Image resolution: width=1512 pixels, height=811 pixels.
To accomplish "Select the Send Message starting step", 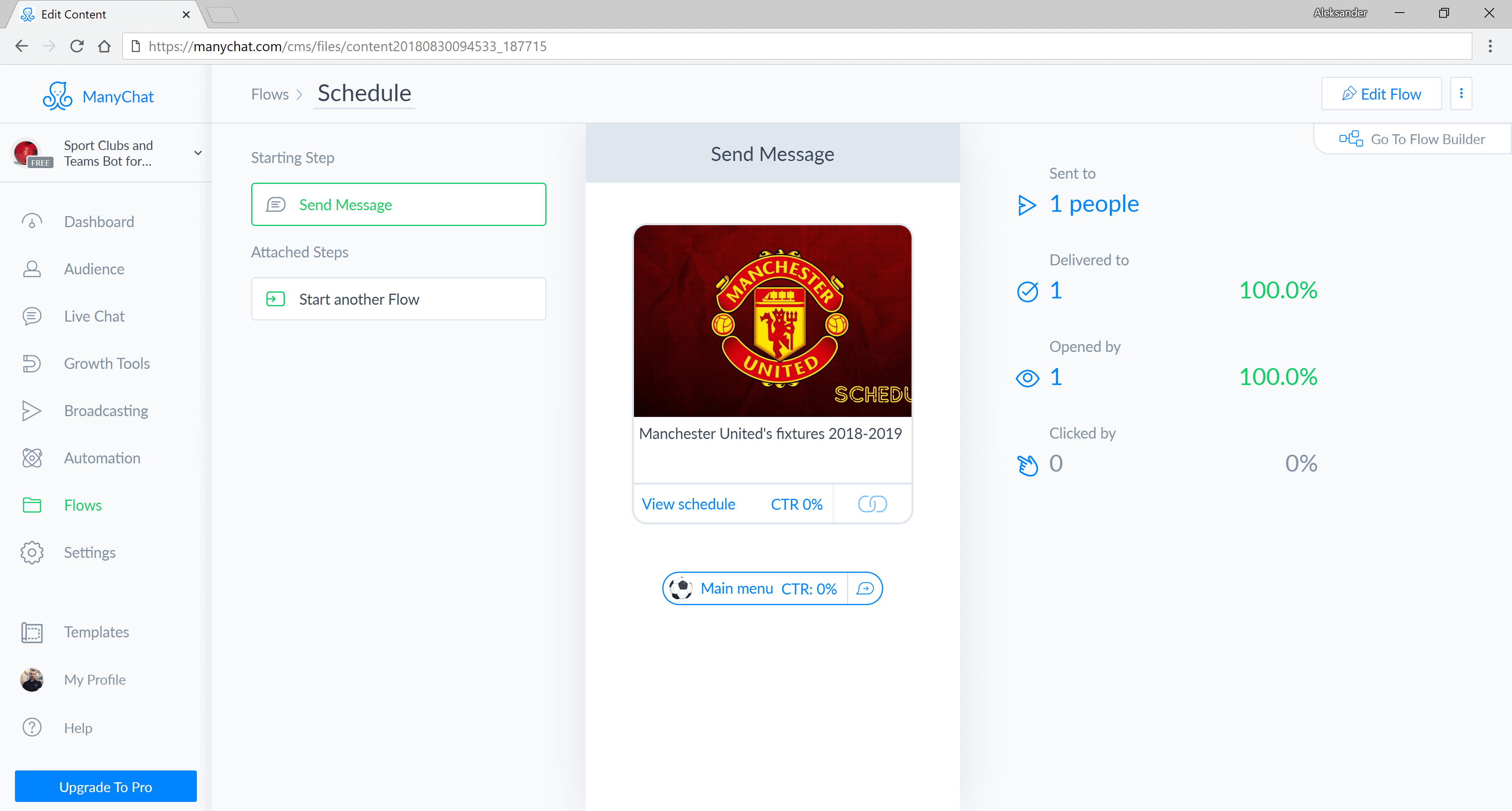I will 398,204.
